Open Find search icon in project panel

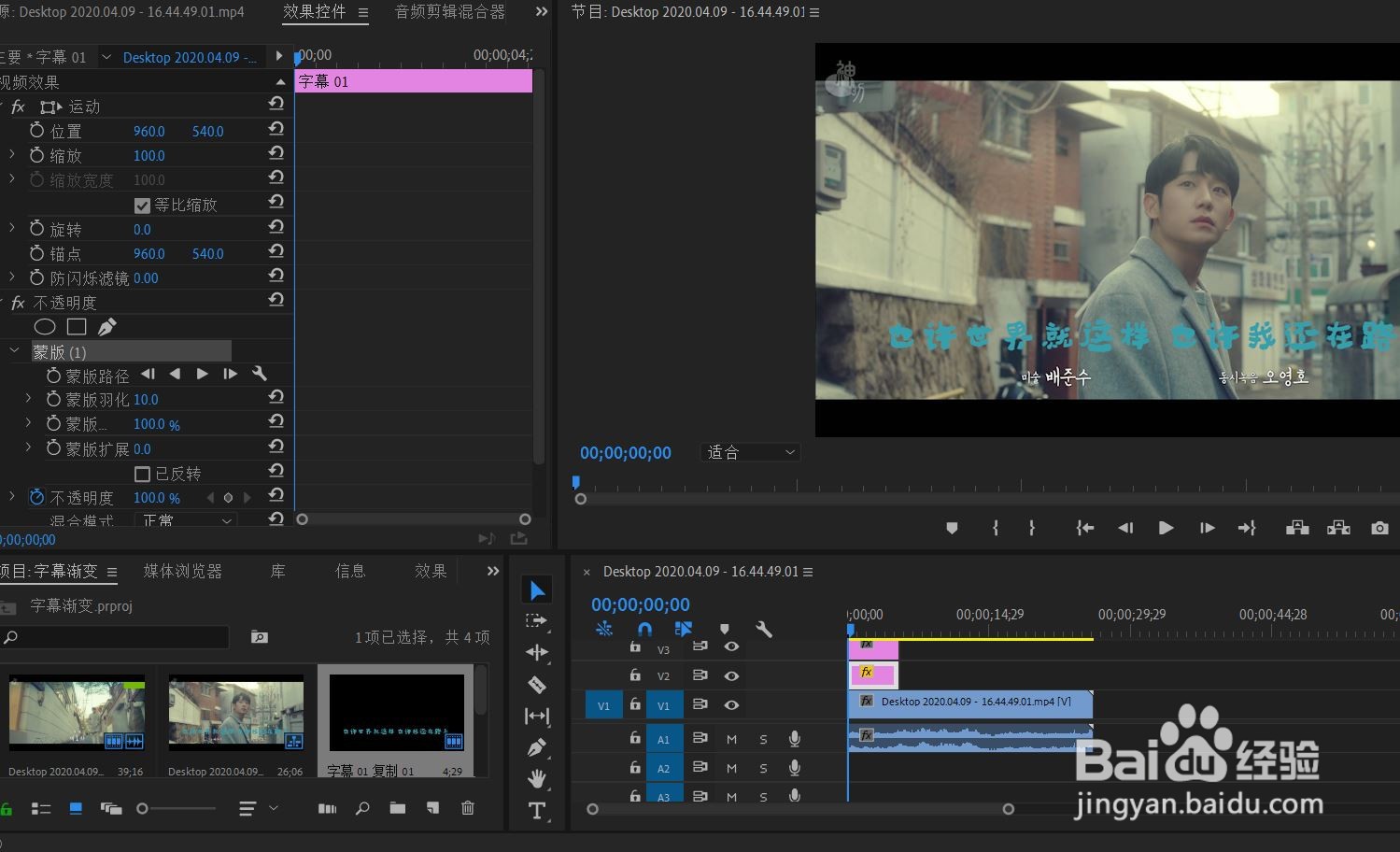click(362, 808)
